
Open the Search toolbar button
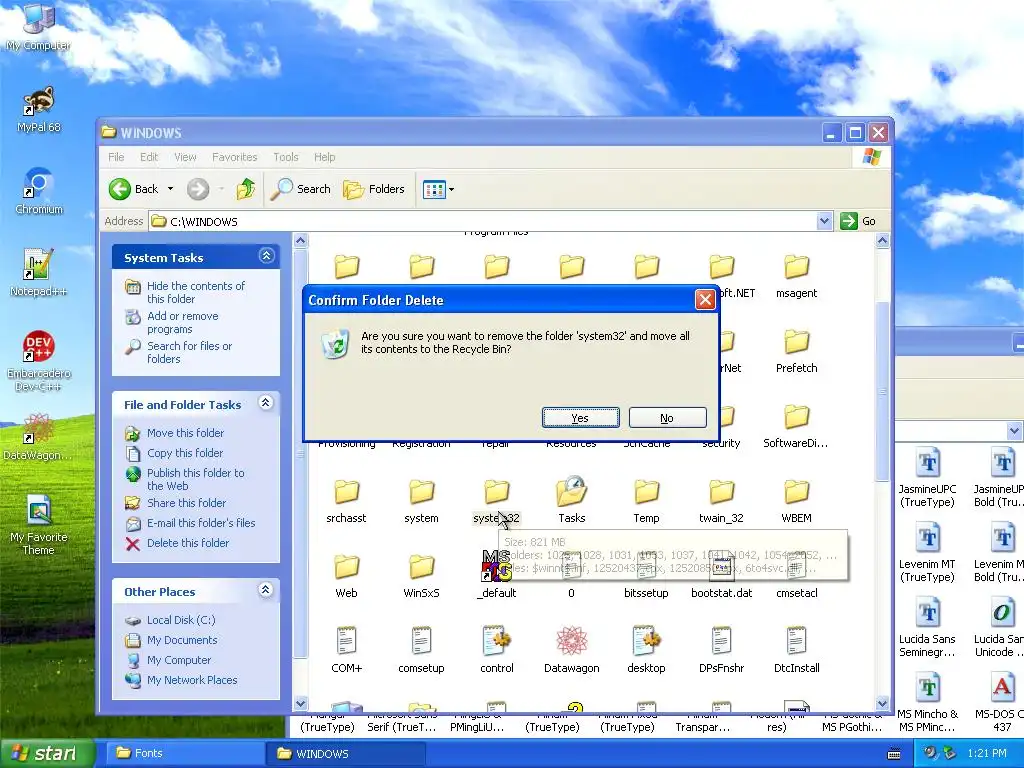click(x=300, y=189)
